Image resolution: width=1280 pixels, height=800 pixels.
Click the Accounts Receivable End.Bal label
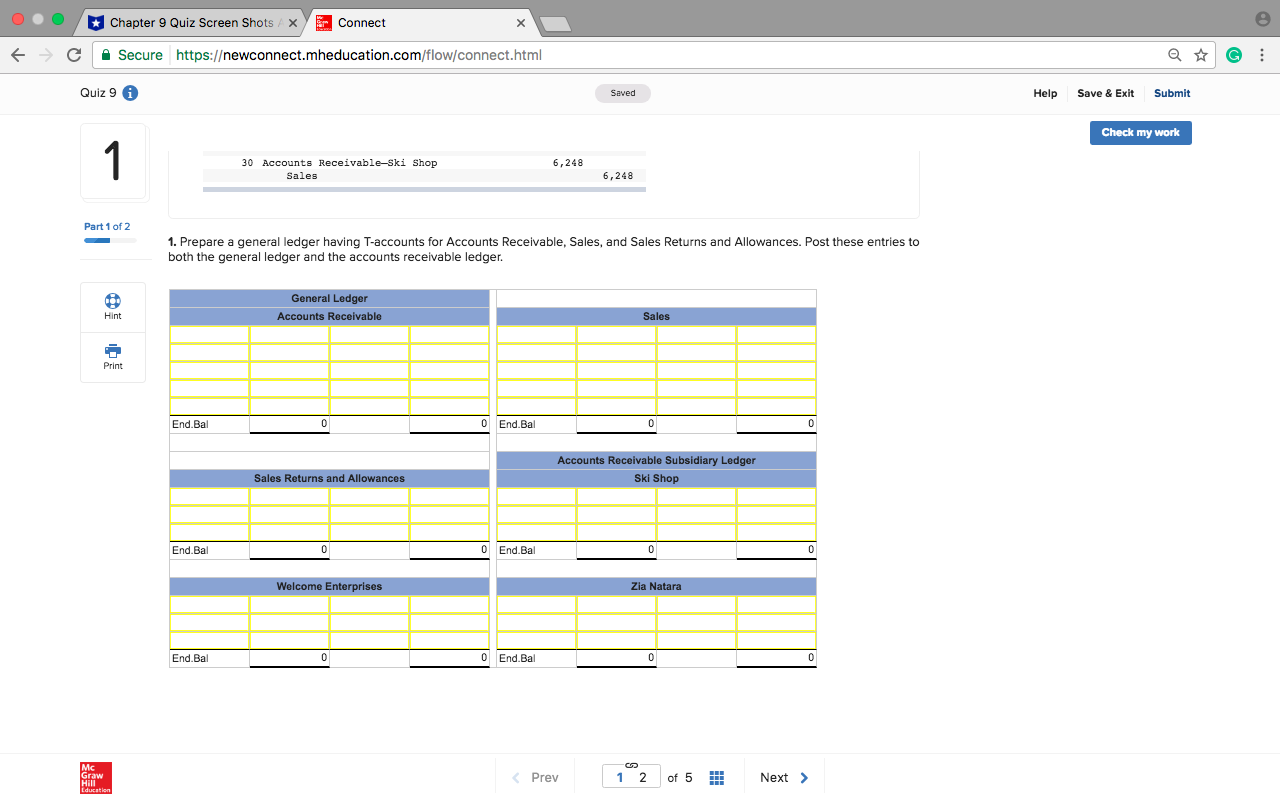click(x=190, y=425)
